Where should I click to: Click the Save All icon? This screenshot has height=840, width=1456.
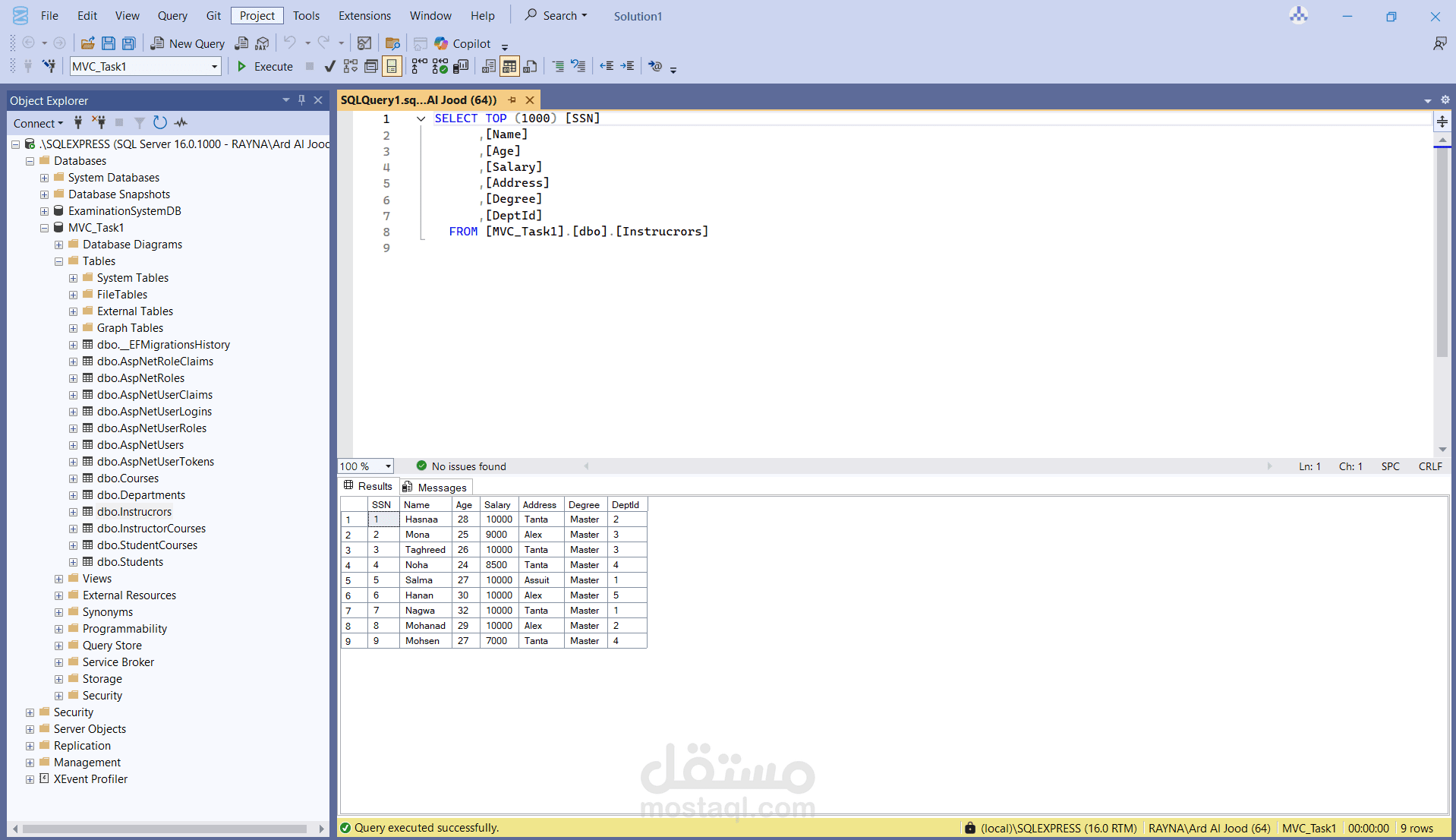point(129,43)
